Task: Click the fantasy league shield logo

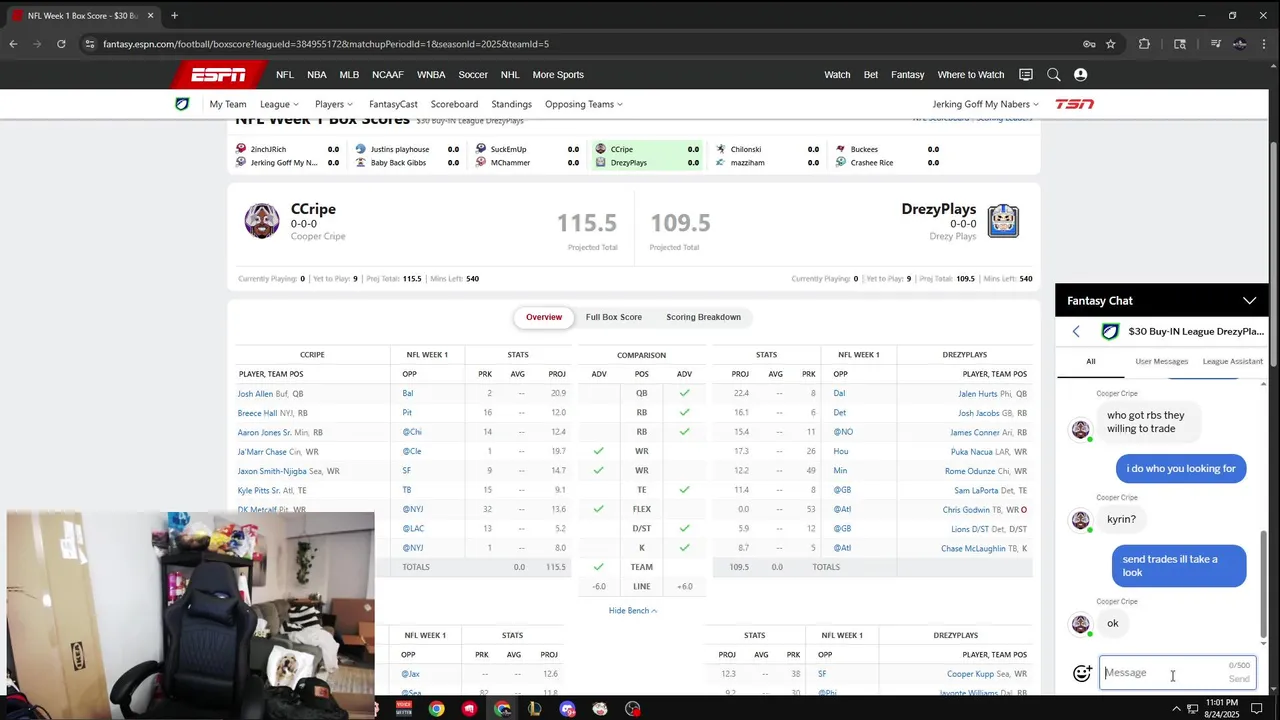Action: [182, 104]
